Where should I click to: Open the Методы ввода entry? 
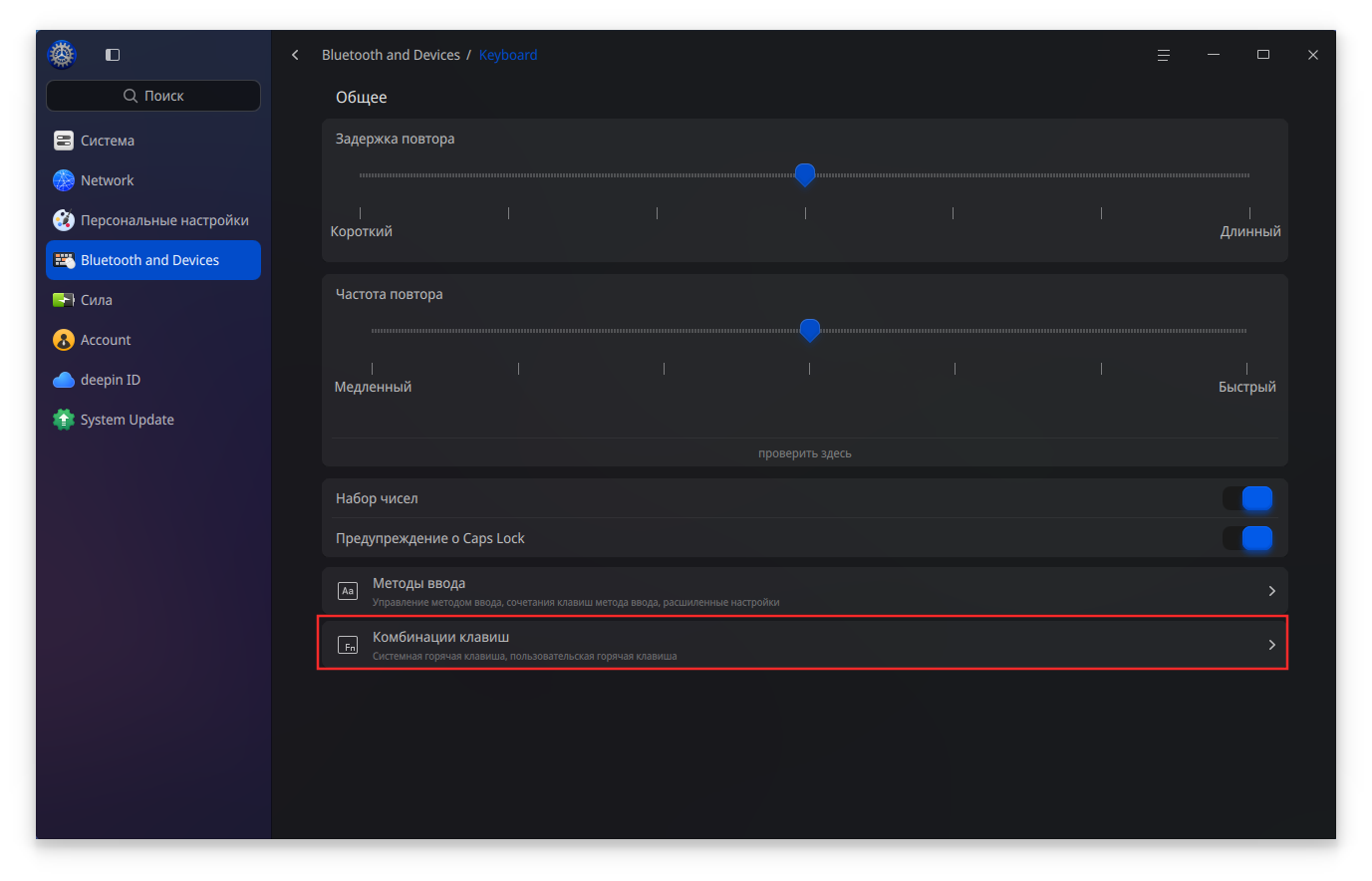(805, 591)
